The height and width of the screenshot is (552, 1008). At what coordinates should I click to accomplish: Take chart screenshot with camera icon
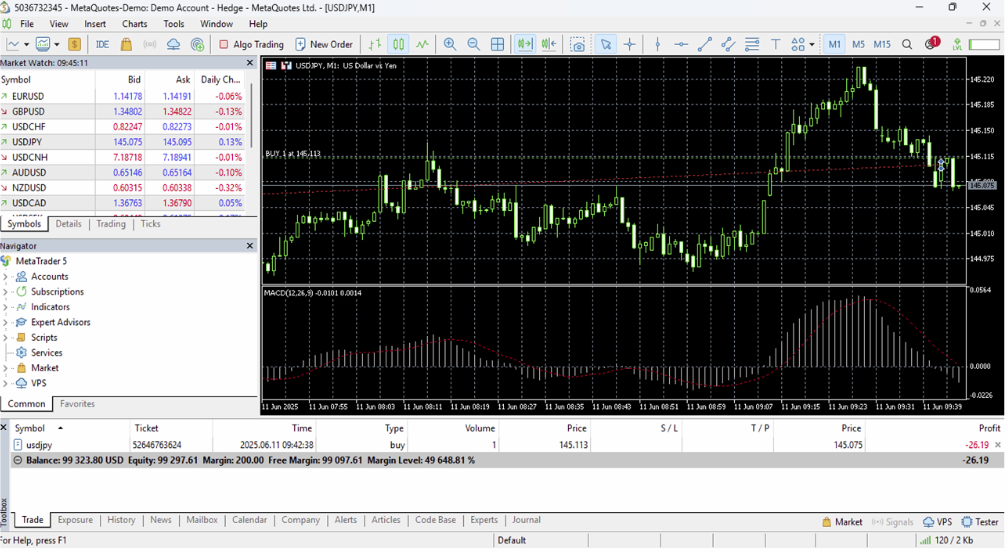coord(578,44)
